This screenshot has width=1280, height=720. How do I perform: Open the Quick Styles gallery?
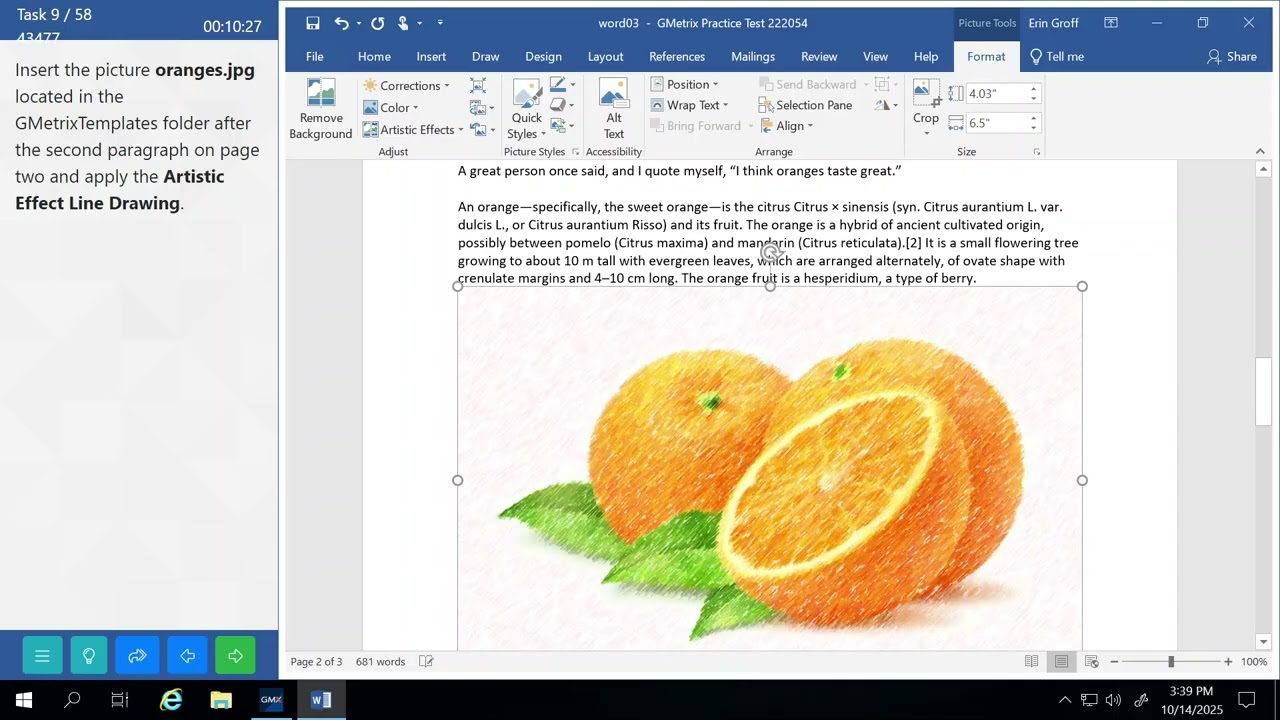[527, 109]
